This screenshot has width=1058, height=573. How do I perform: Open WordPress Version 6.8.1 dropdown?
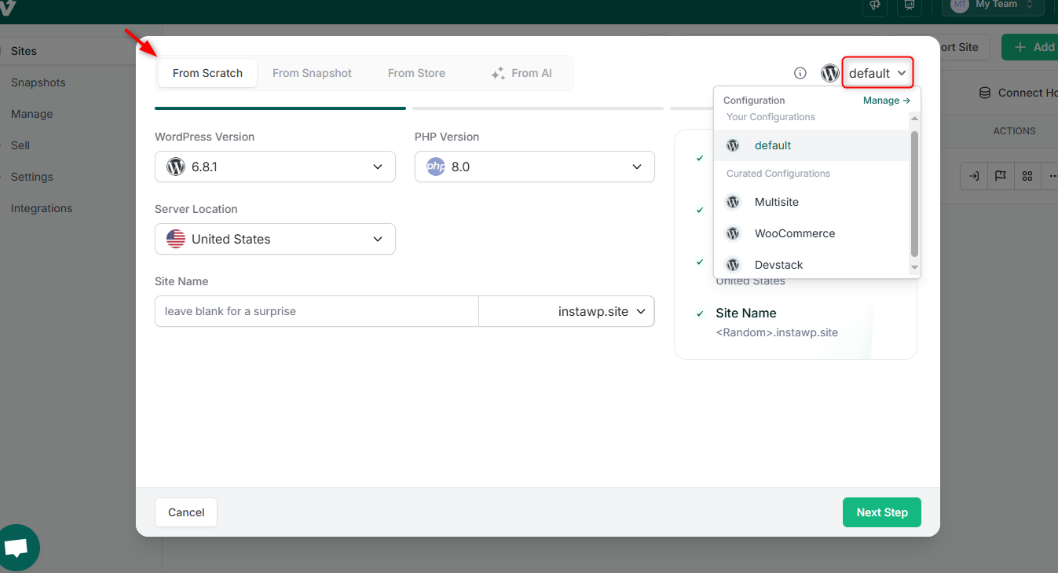tap(275, 167)
